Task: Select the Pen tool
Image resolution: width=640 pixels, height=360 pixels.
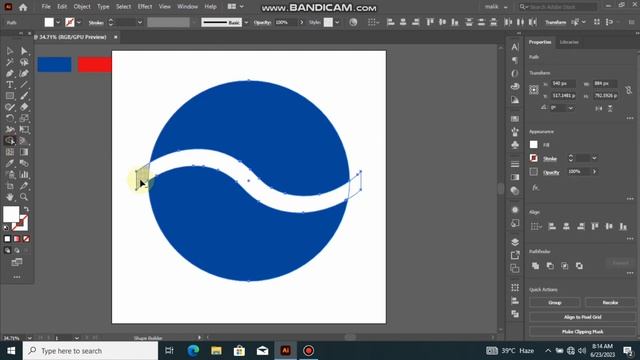Action: click(10, 73)
